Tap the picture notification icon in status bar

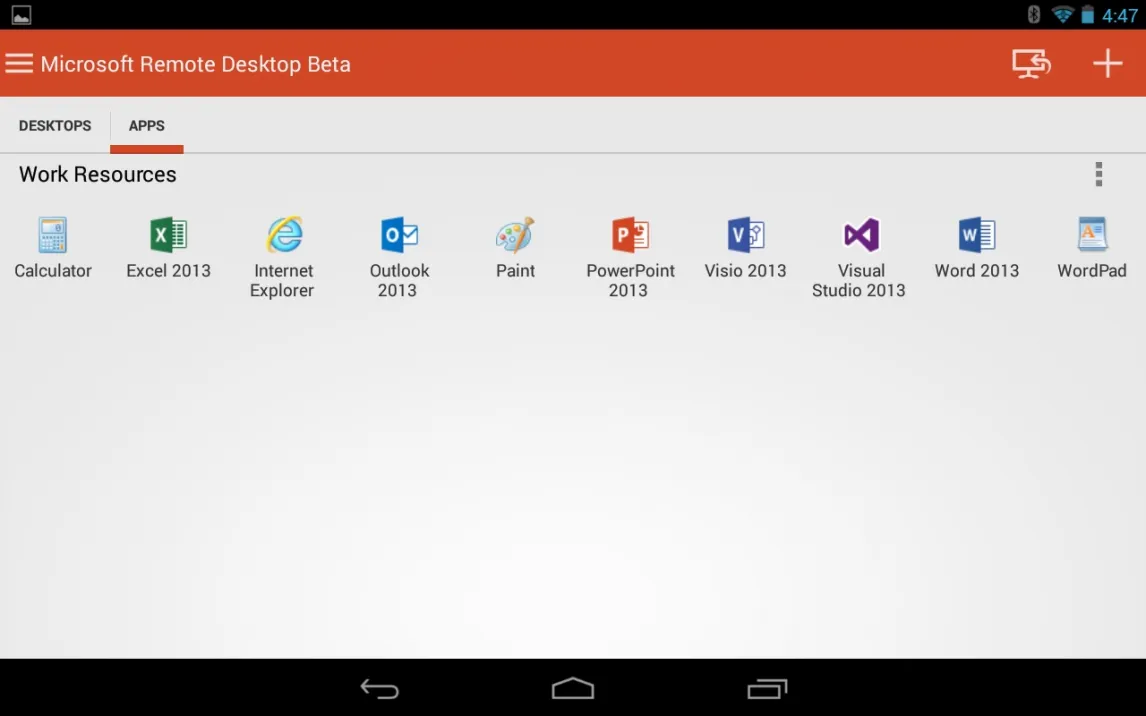click(x=21, y=14)
